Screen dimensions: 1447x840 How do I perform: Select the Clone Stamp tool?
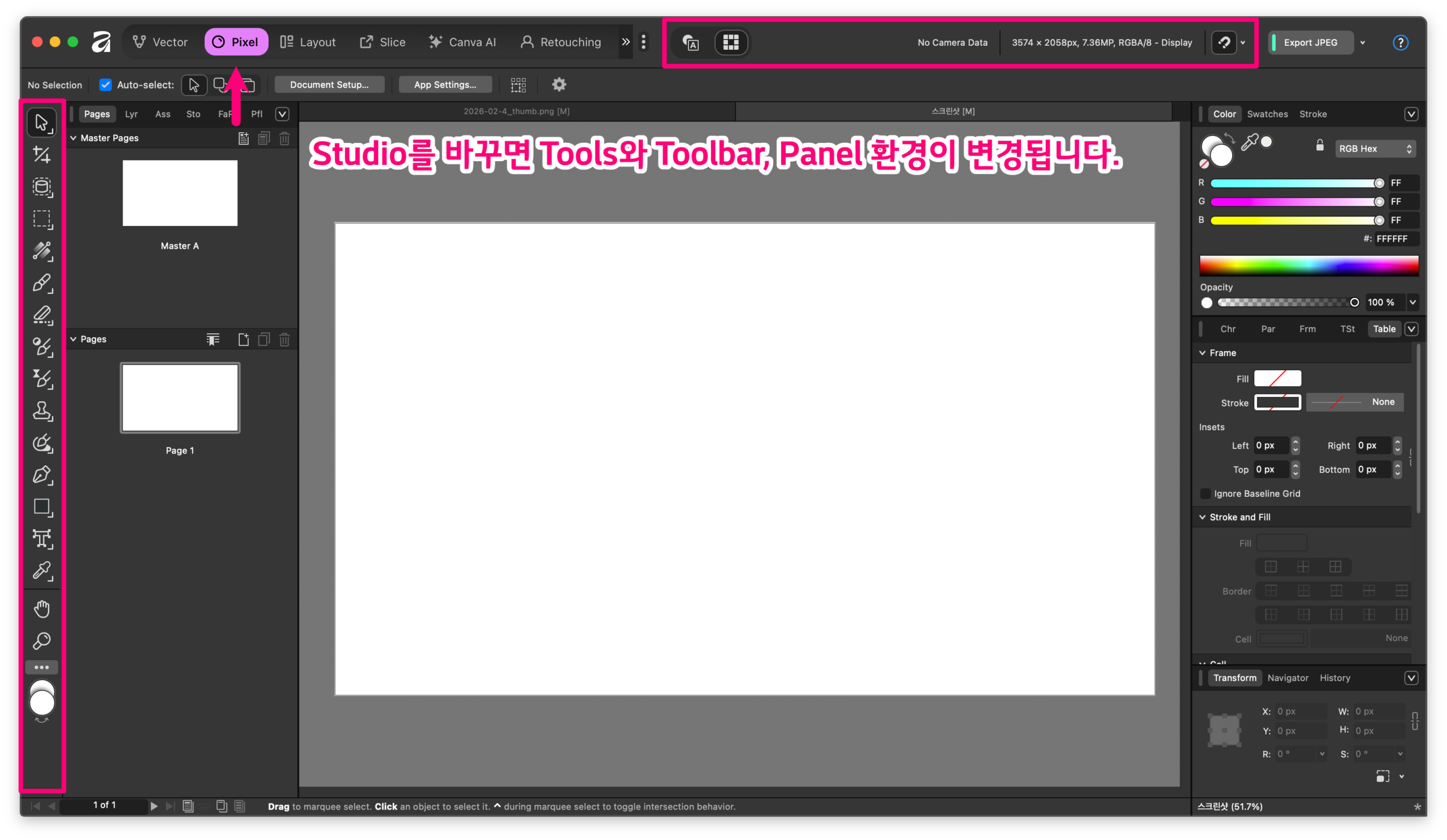point(42,411)
